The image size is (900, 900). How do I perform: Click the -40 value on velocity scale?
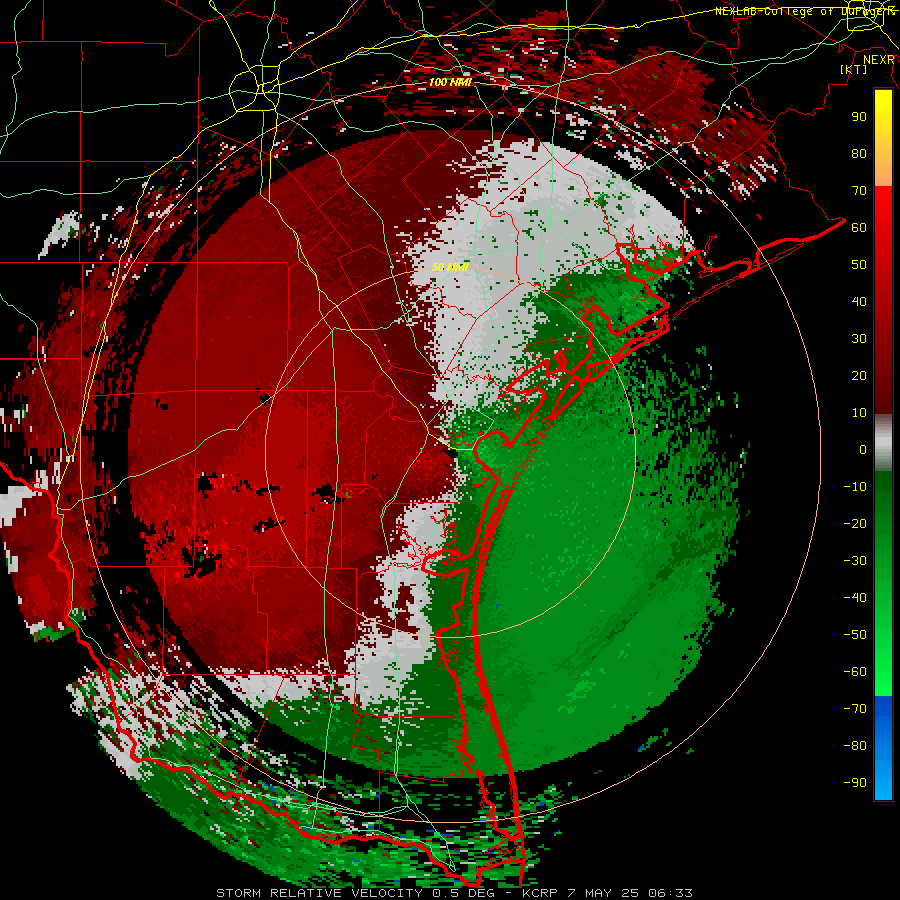pyautogui.click(x=855, y=598)
